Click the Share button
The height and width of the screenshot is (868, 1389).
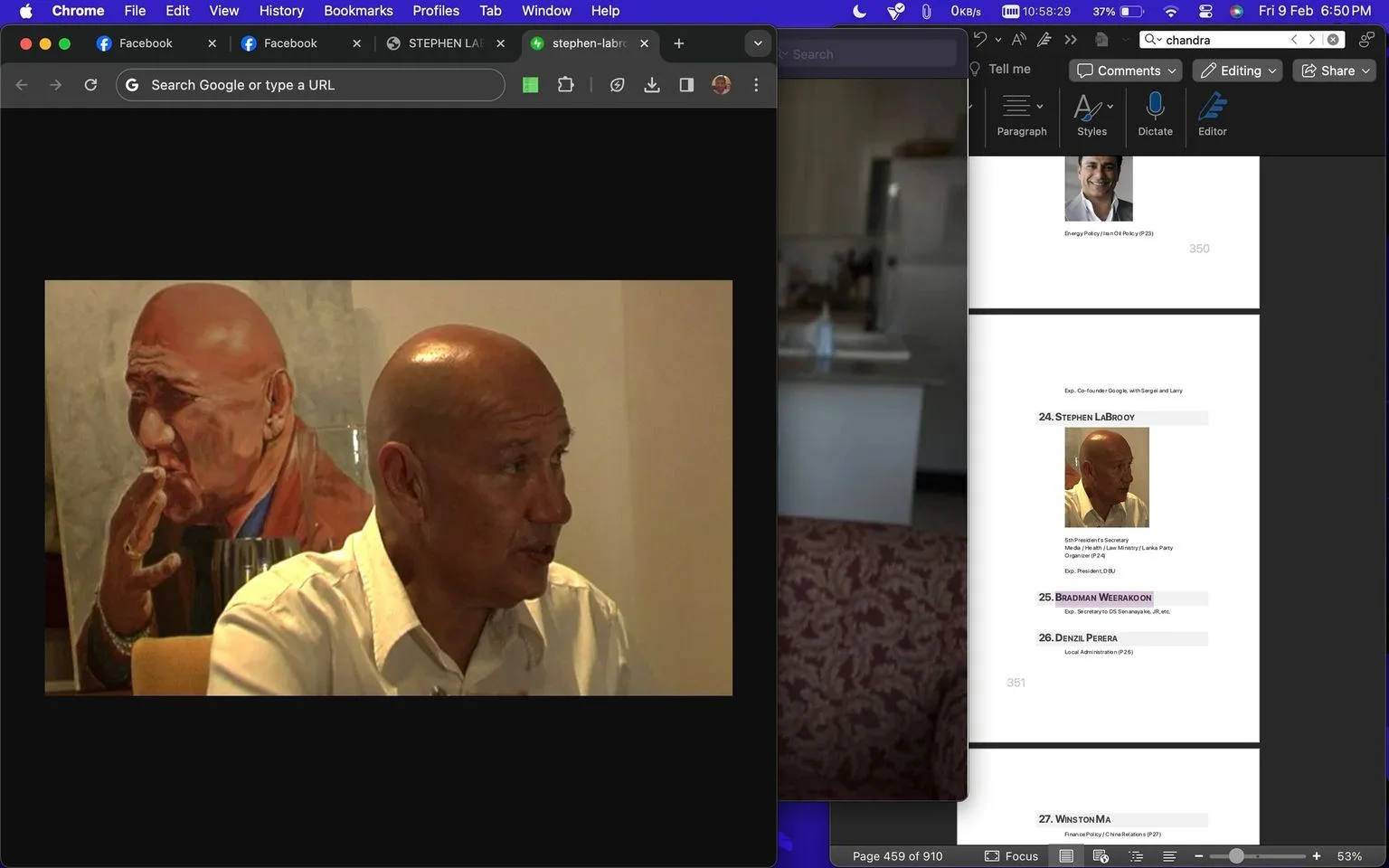click(1335, 71)
